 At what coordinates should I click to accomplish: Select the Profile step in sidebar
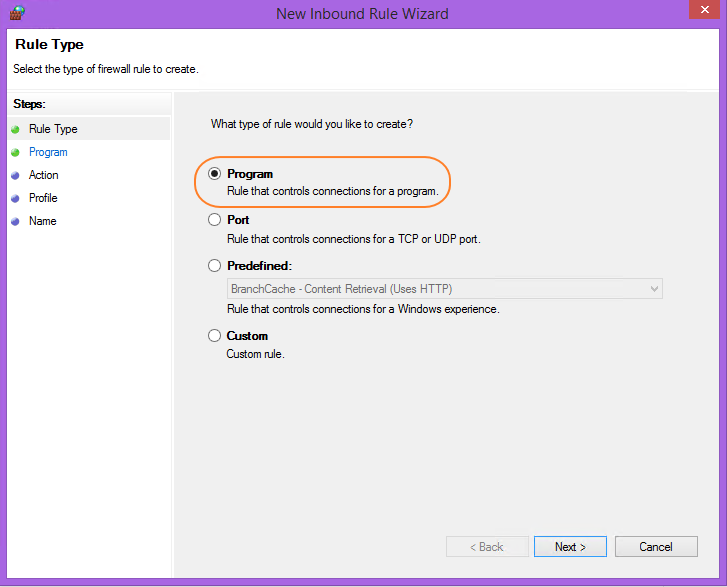point(43,198)
